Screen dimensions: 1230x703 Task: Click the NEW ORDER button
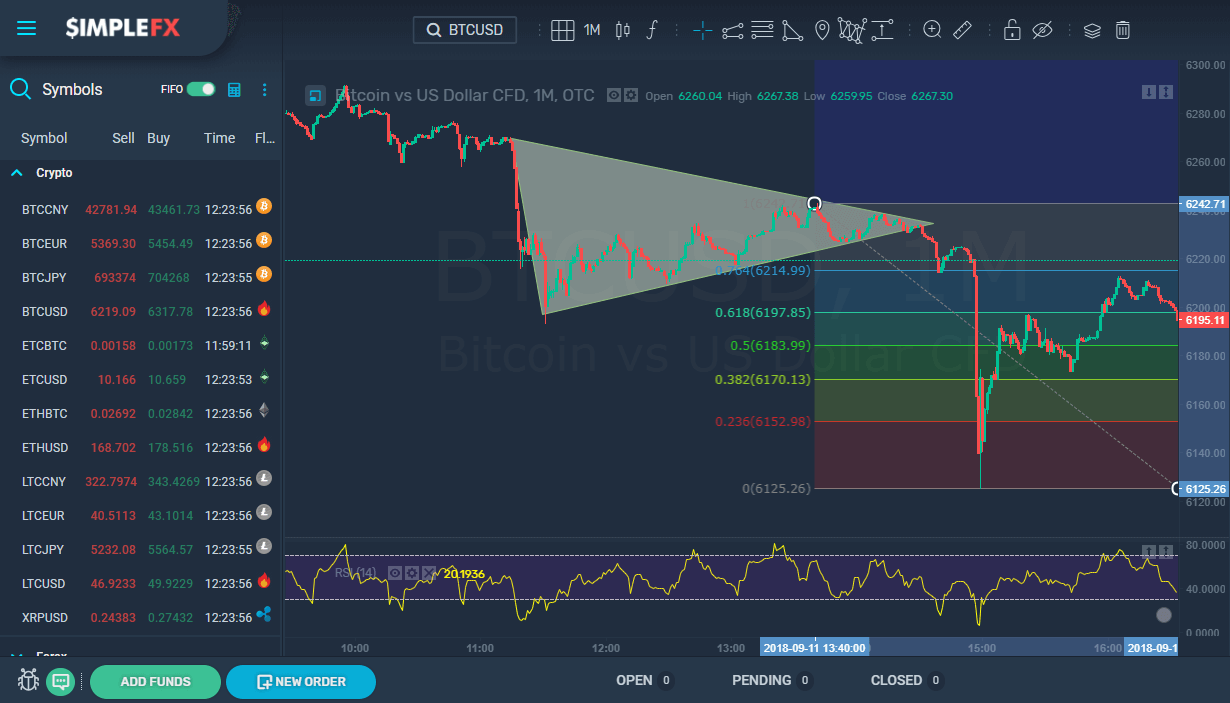(x=301, y=682)
